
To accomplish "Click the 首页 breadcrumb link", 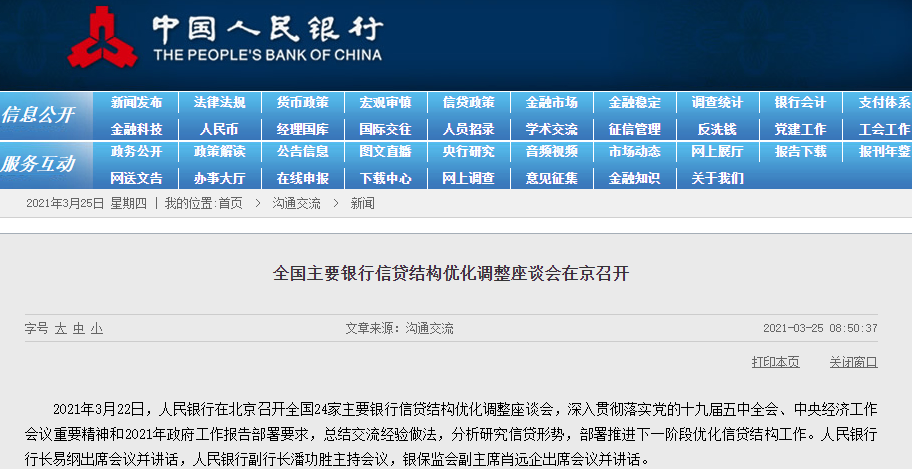I will (x=230, y=203).
